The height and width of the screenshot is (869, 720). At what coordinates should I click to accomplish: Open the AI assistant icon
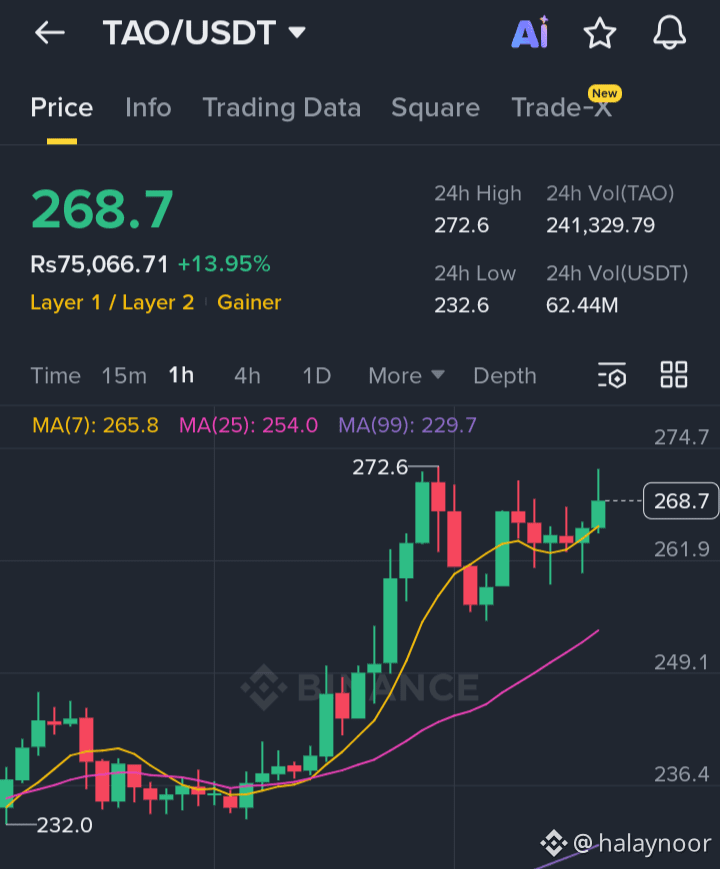point(530,32)
